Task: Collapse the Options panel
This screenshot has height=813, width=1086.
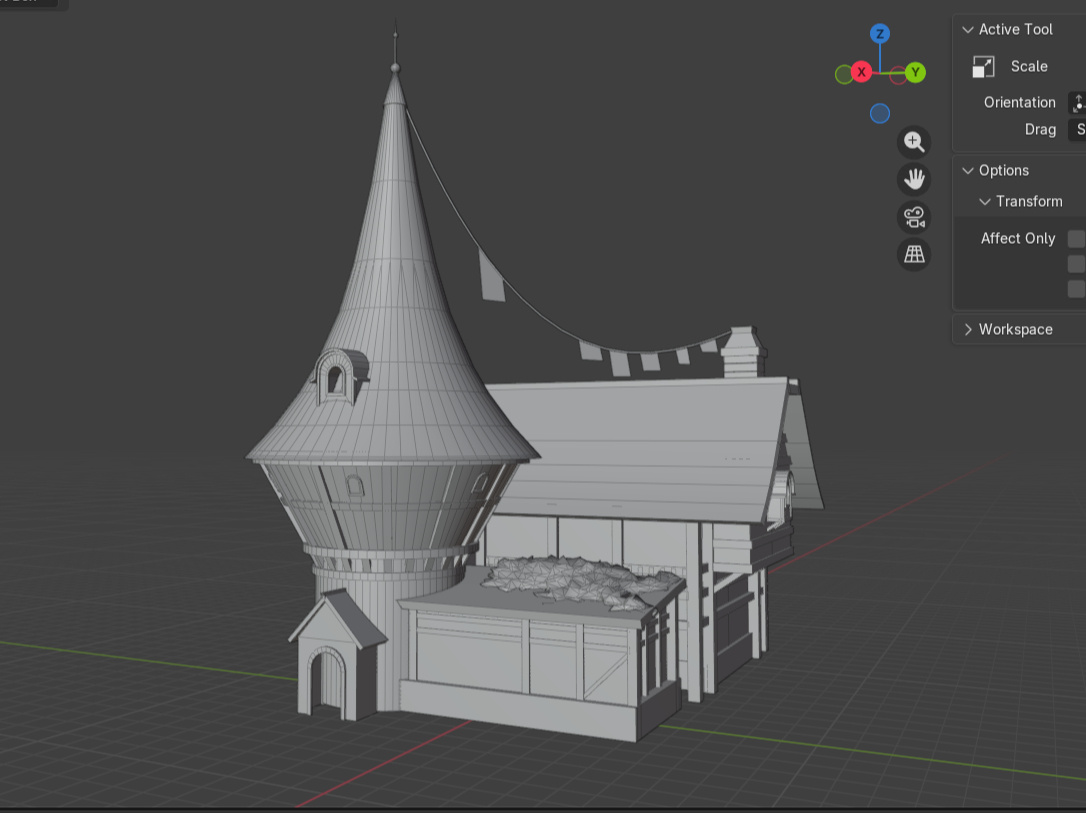Action: point(967,171)
